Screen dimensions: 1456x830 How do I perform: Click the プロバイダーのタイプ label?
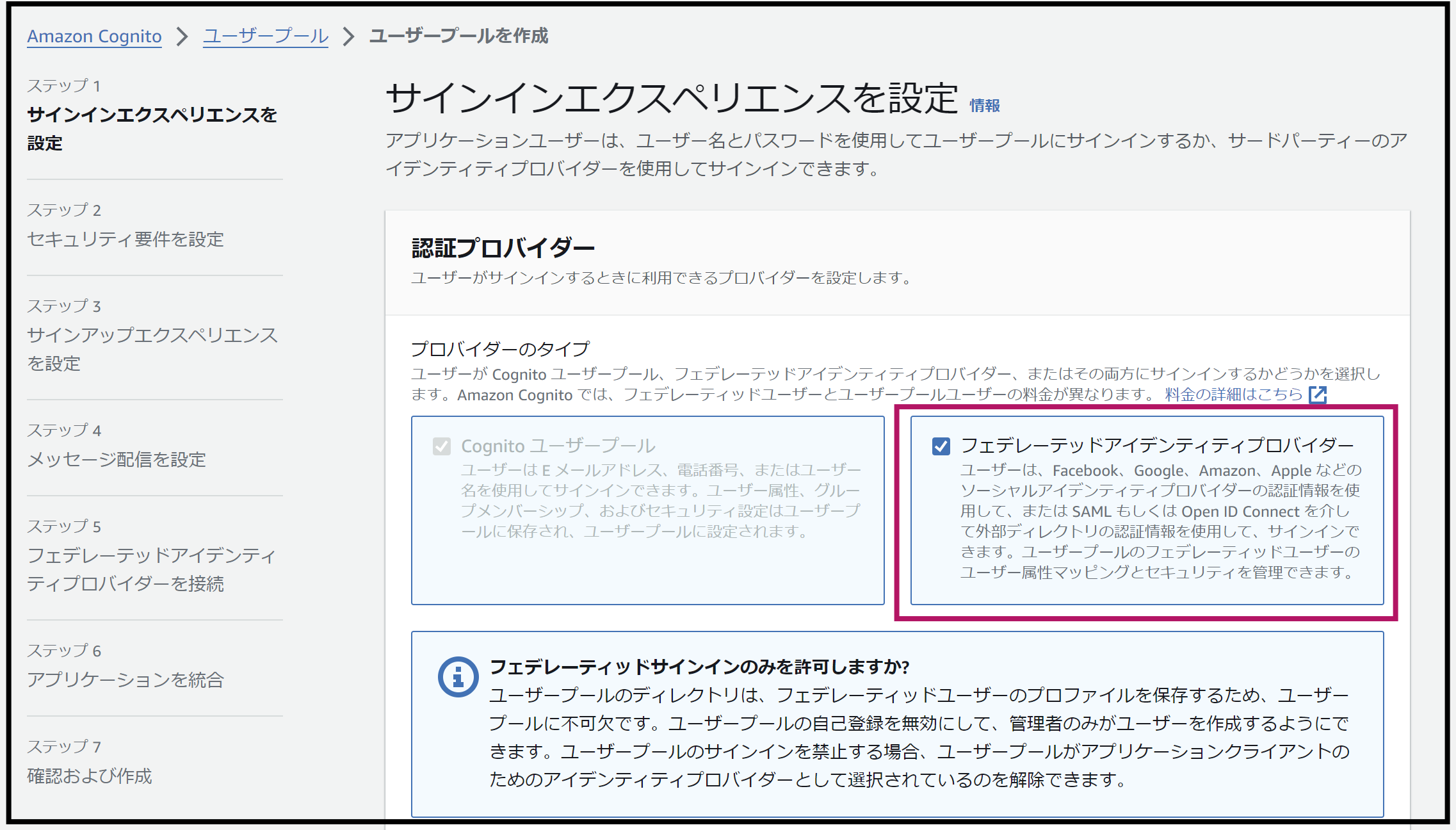point(500,349)
